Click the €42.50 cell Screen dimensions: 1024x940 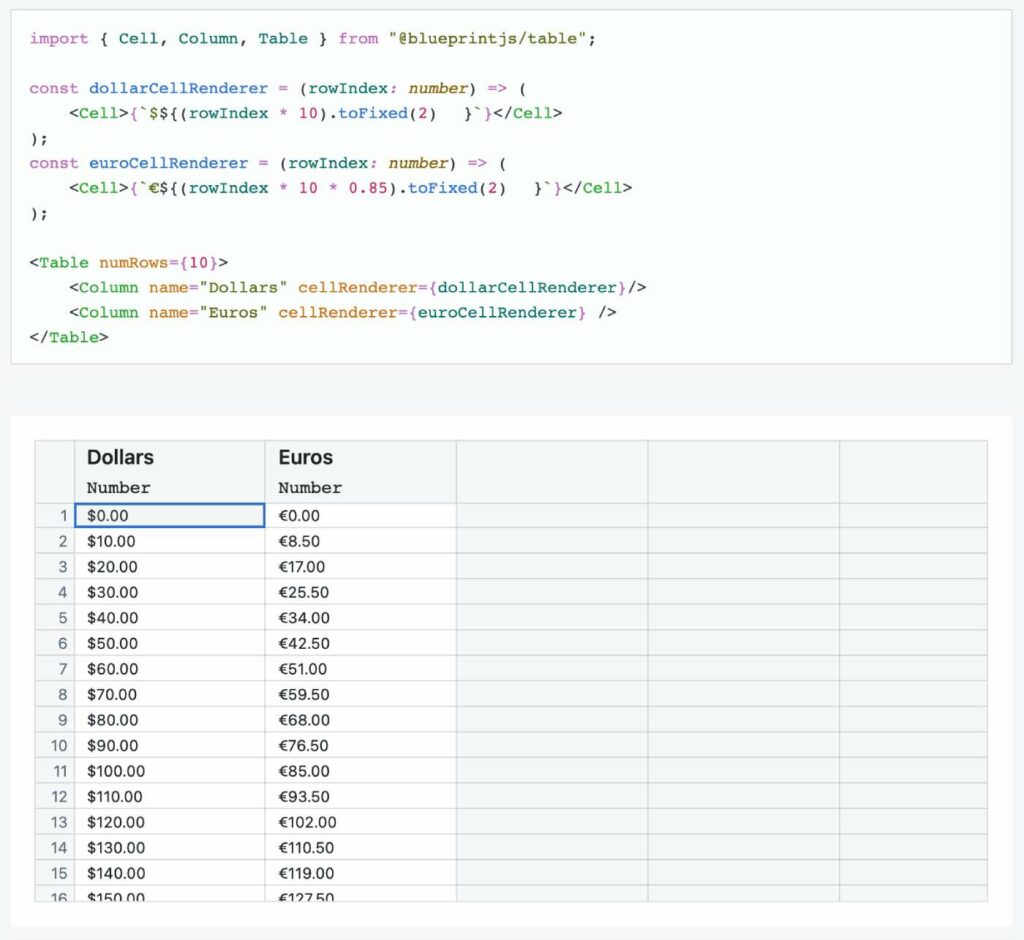tap(360, 643)
